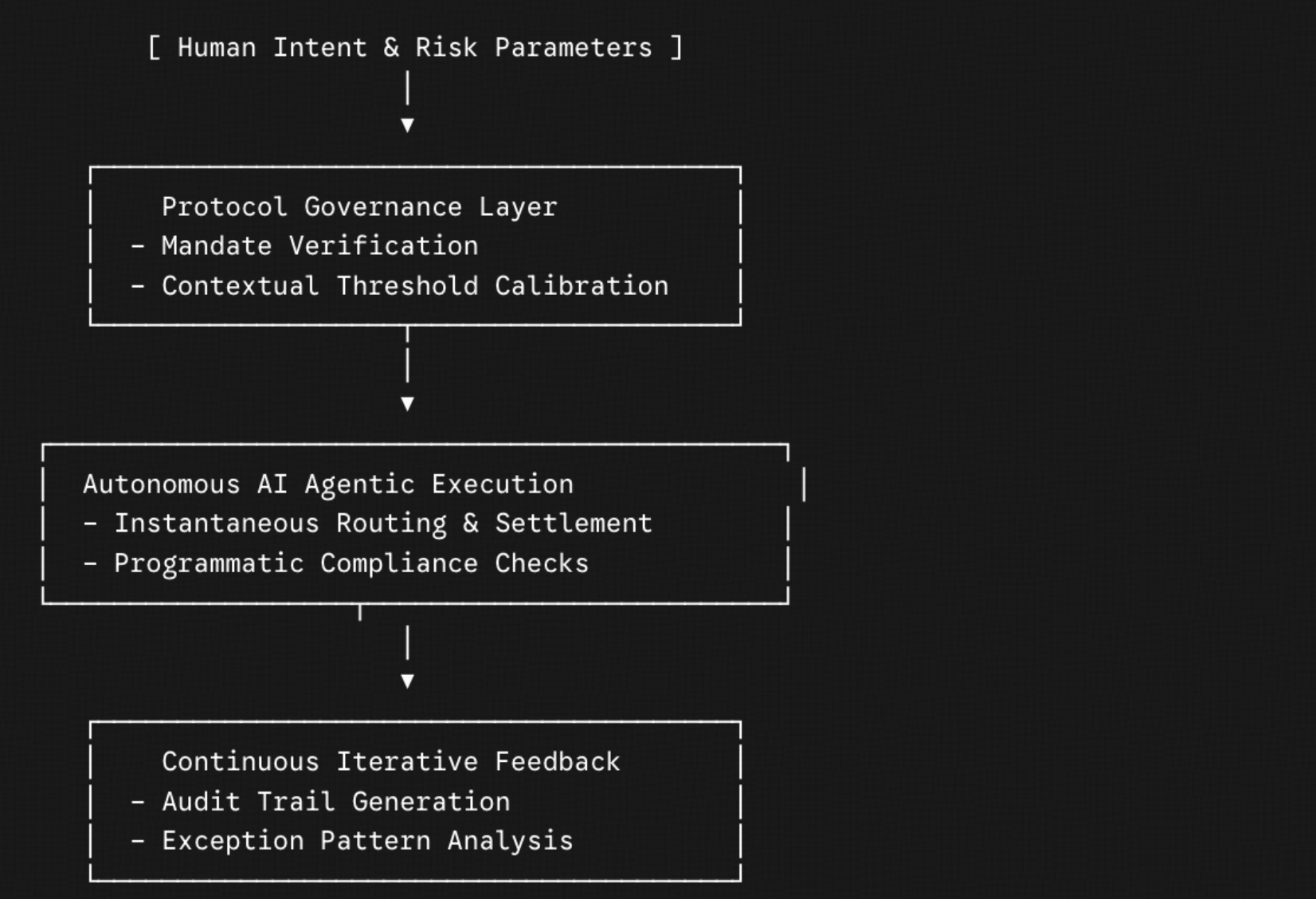Click the arrowhead below Agentic Execution box

point(407,681)
